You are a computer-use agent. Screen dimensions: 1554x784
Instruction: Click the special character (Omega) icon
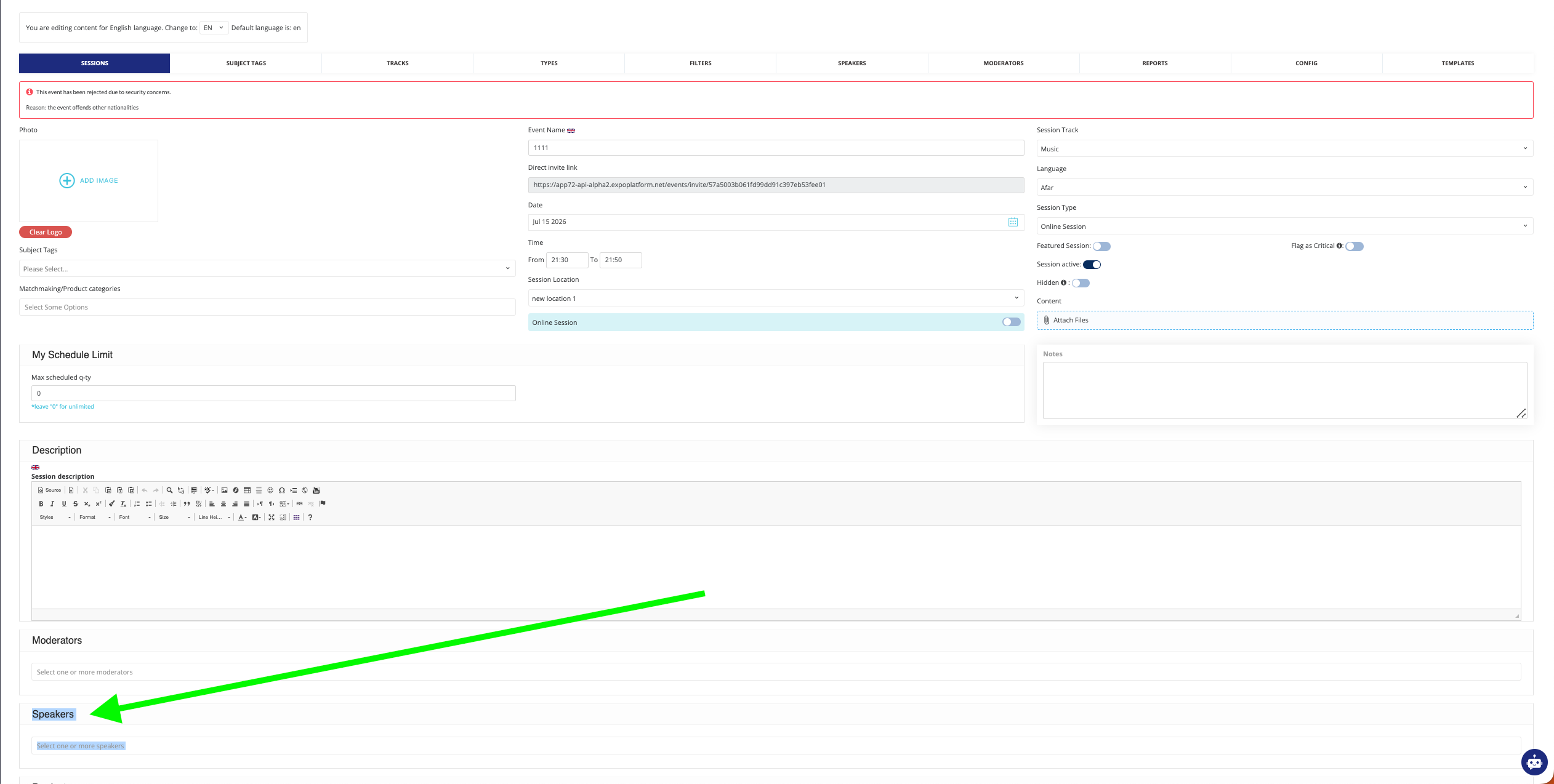click(x=281, y=490)
